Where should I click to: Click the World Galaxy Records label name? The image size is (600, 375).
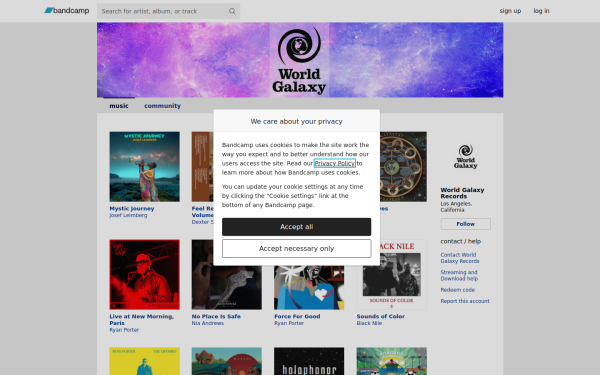462,193
